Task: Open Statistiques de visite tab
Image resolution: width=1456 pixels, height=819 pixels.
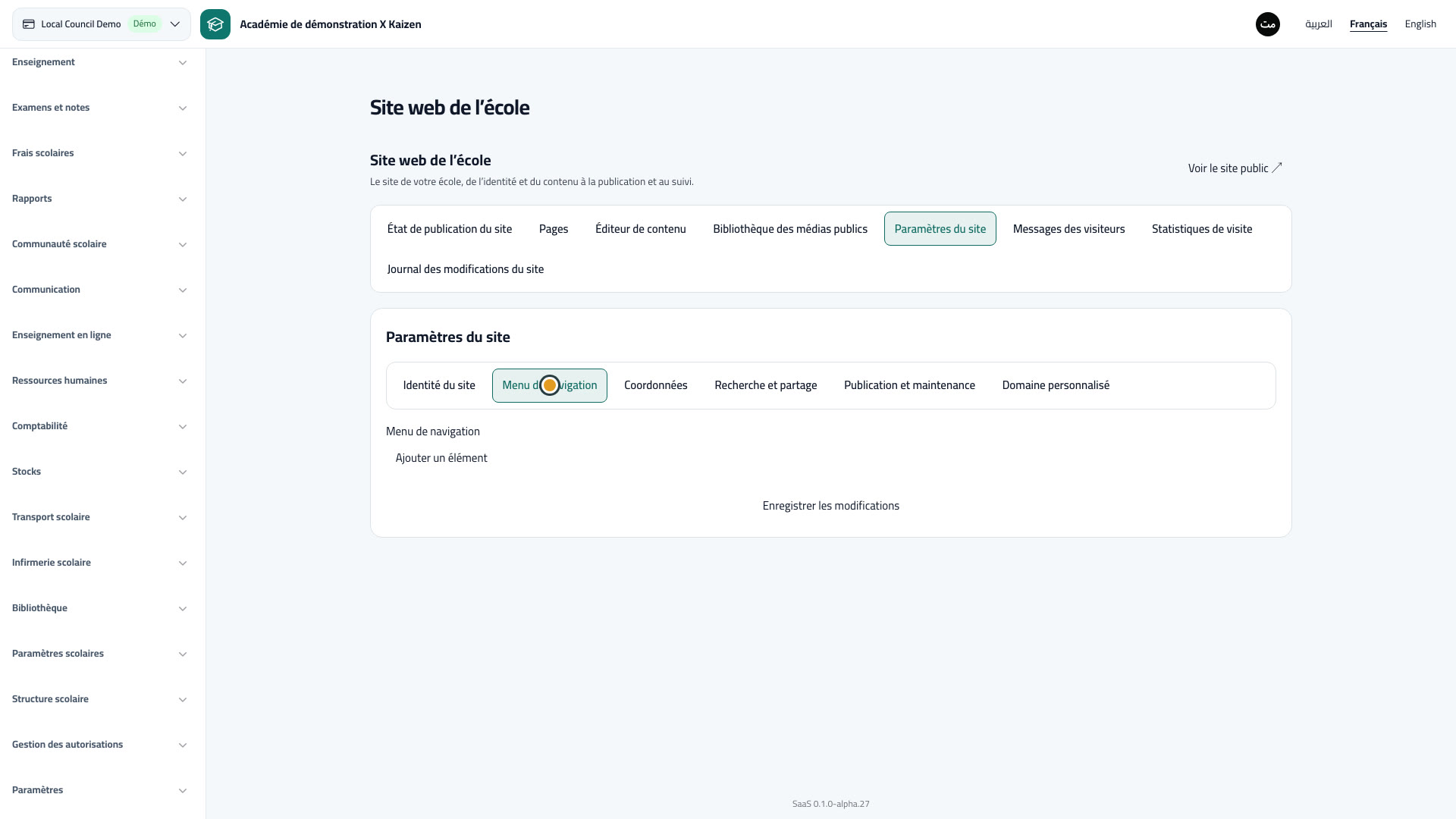Action: pyautogui.click(x=1202, y=229)
